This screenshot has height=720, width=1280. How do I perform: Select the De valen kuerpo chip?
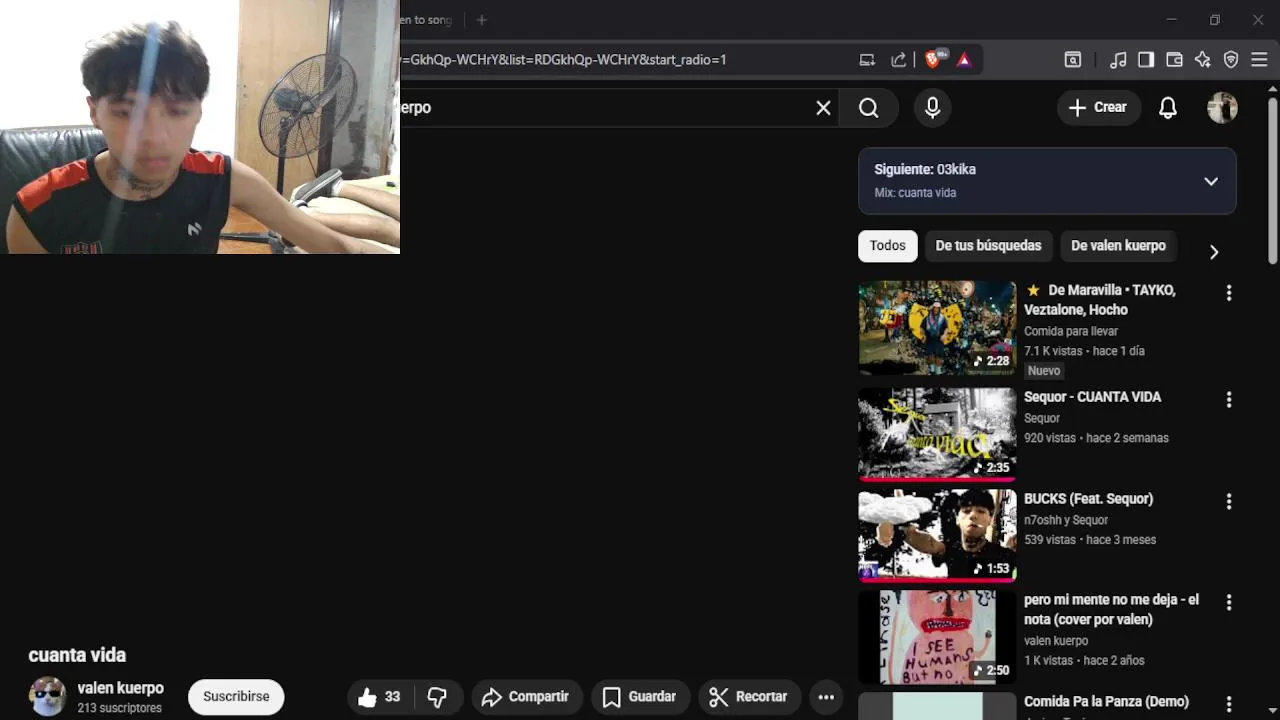click(1118, 246)
